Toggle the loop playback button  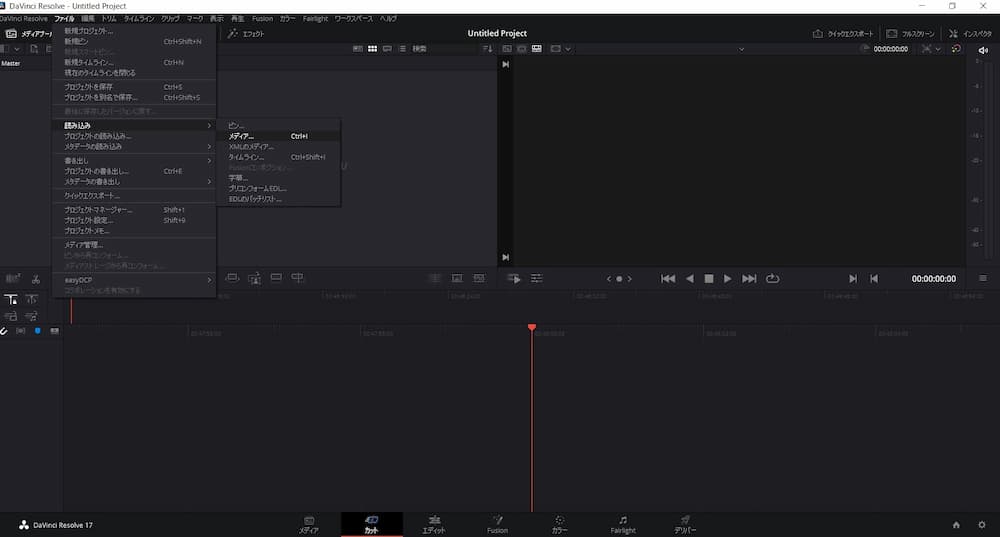click(x=772, y=279)
